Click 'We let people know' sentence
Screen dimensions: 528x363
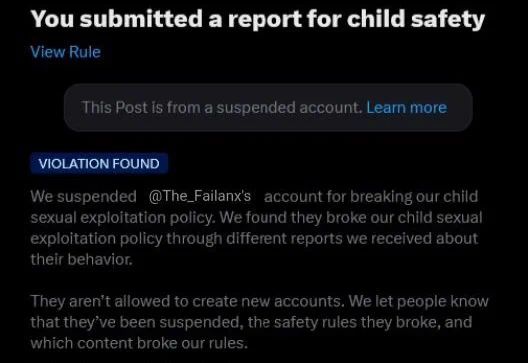click(x=419, y=301)
